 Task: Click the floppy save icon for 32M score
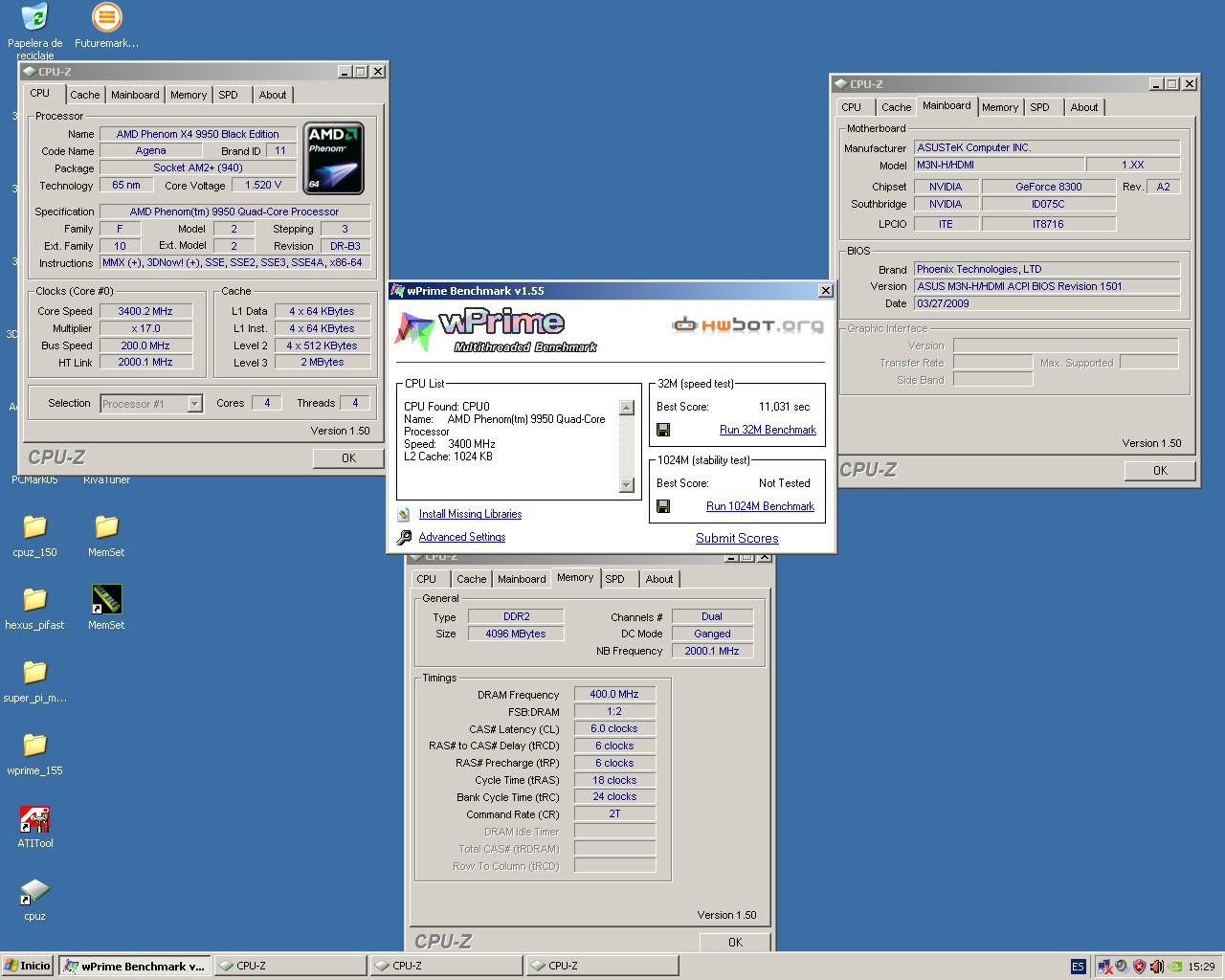click(x=663, y=430)
